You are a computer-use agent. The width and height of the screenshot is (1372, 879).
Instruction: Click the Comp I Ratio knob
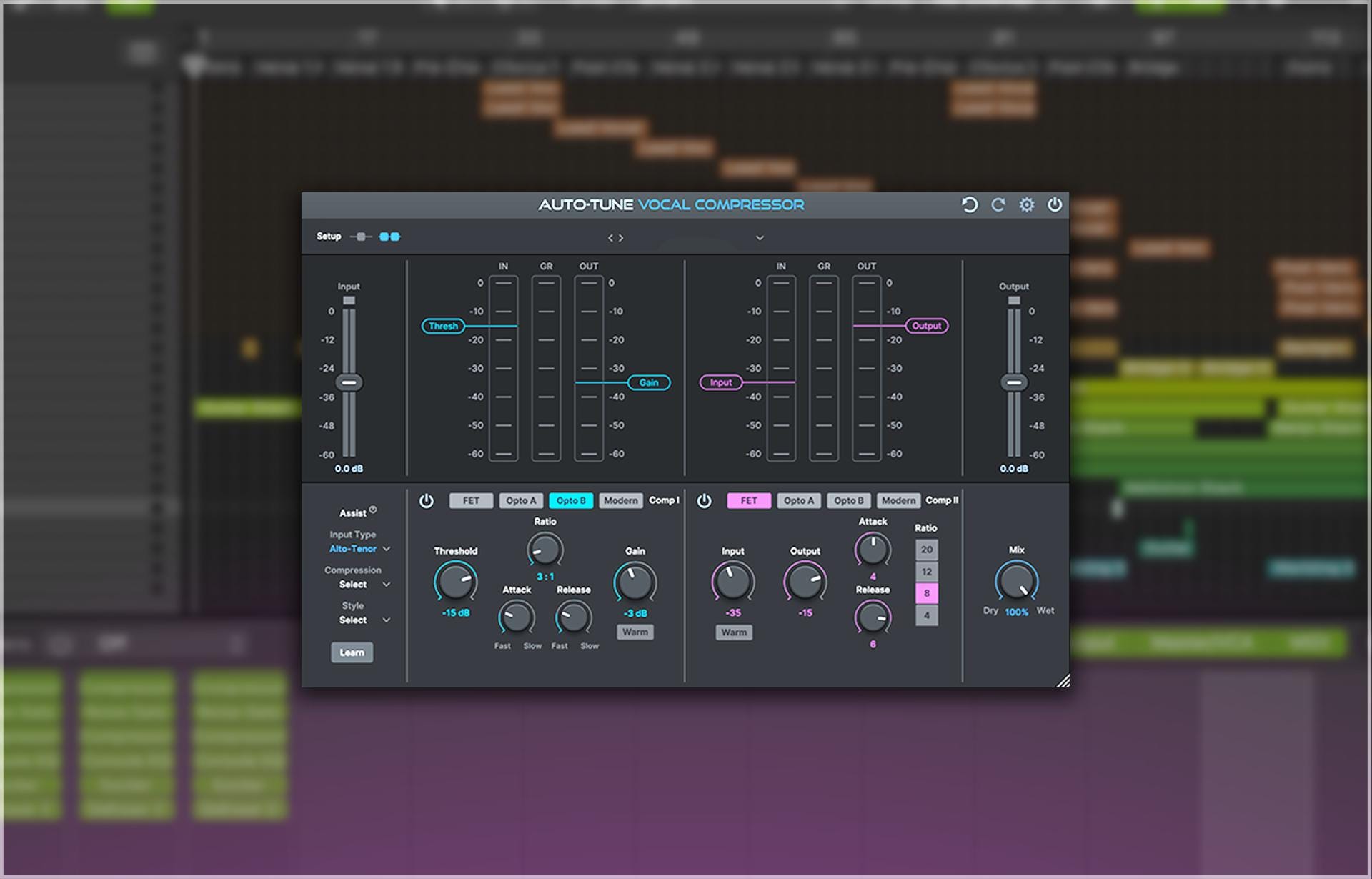tap(545, 550)
